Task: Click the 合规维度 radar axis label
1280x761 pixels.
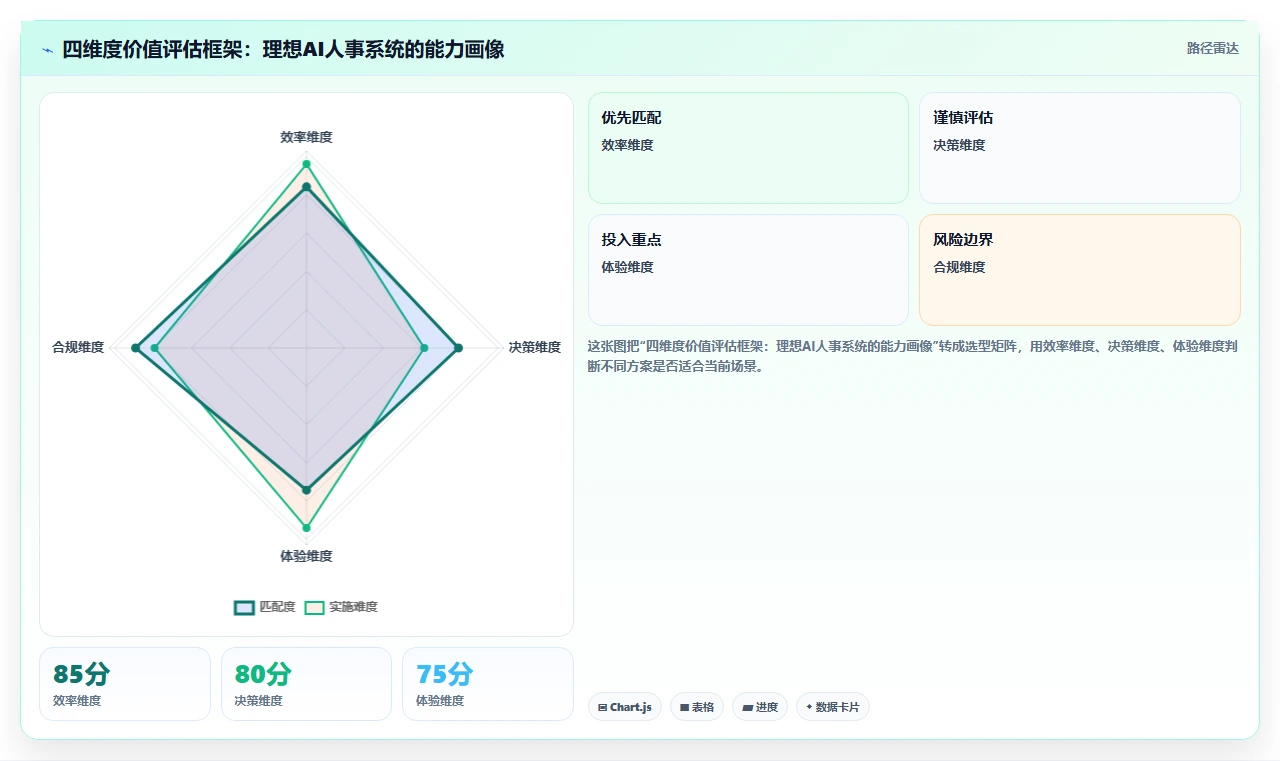Action: [78, 347]
